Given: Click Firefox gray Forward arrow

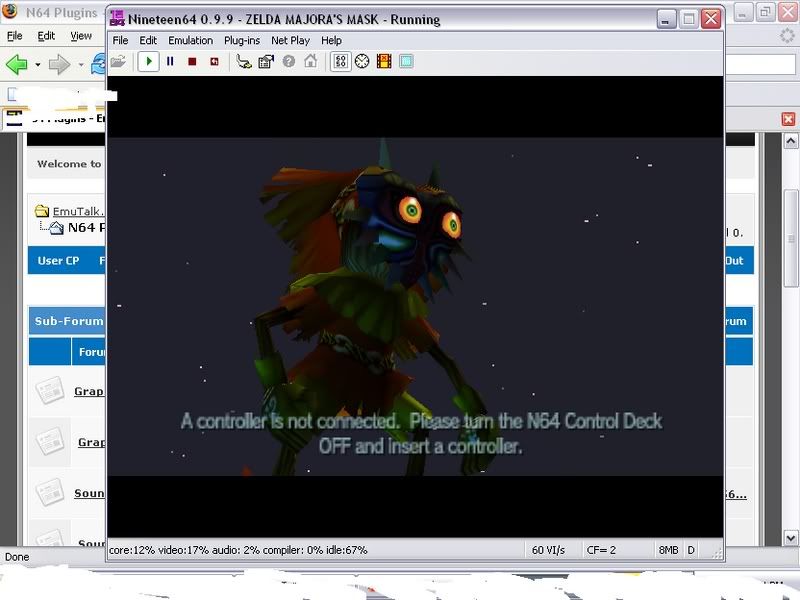Looking at the screenshot, I should point(59,64).
